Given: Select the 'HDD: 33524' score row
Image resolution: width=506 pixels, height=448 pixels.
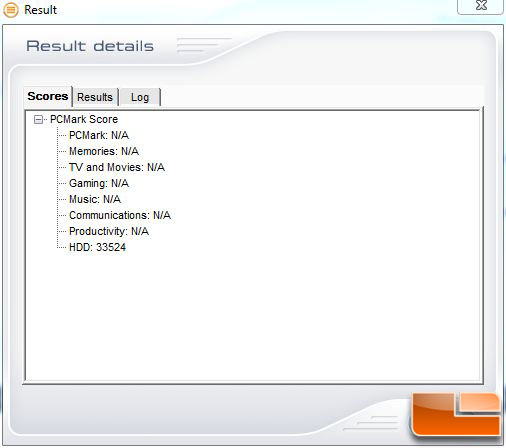Looking at the screenshot, I should [x=97, y=247].
